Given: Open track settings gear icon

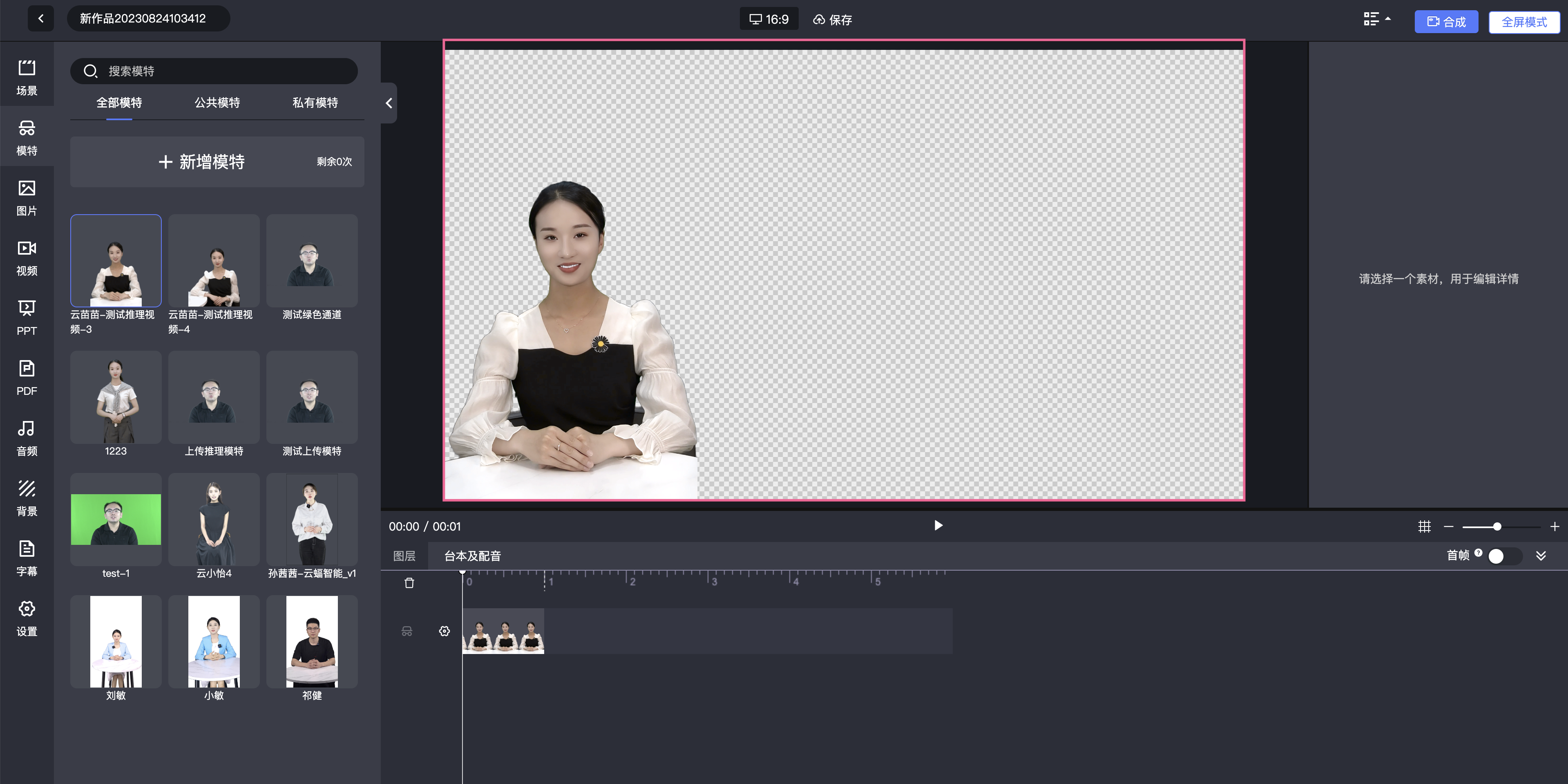Looking at the screenshot, I should coord(444,630).
